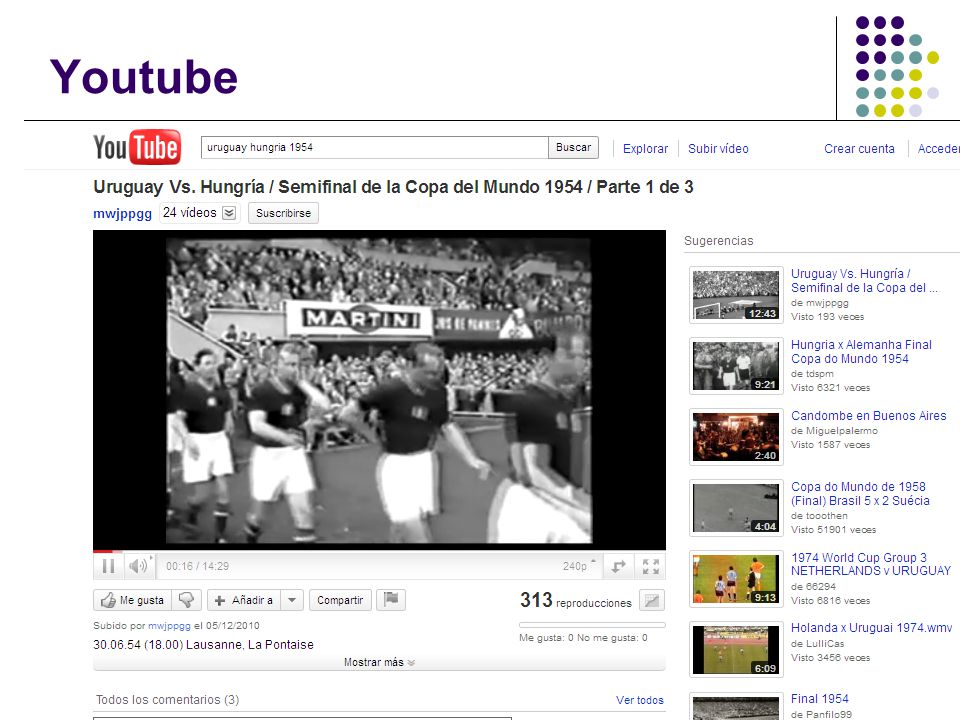The image size is (960, 720).
Task: Click the 313 reproducciones view count
Action: coord(576,601)
